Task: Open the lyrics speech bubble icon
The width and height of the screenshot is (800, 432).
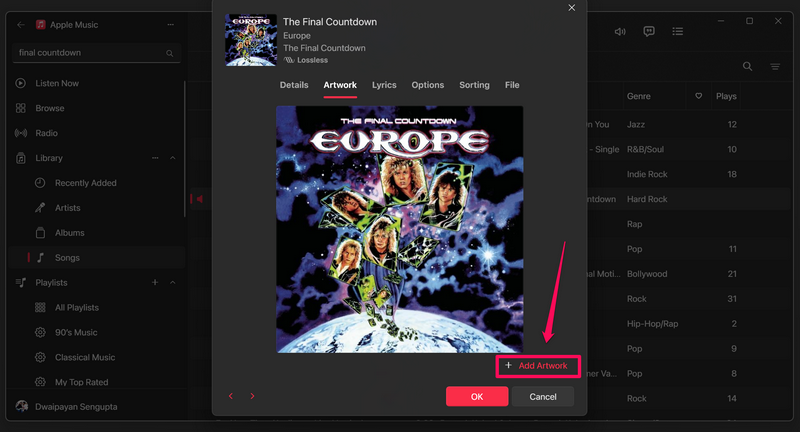Action: point(648,32)
